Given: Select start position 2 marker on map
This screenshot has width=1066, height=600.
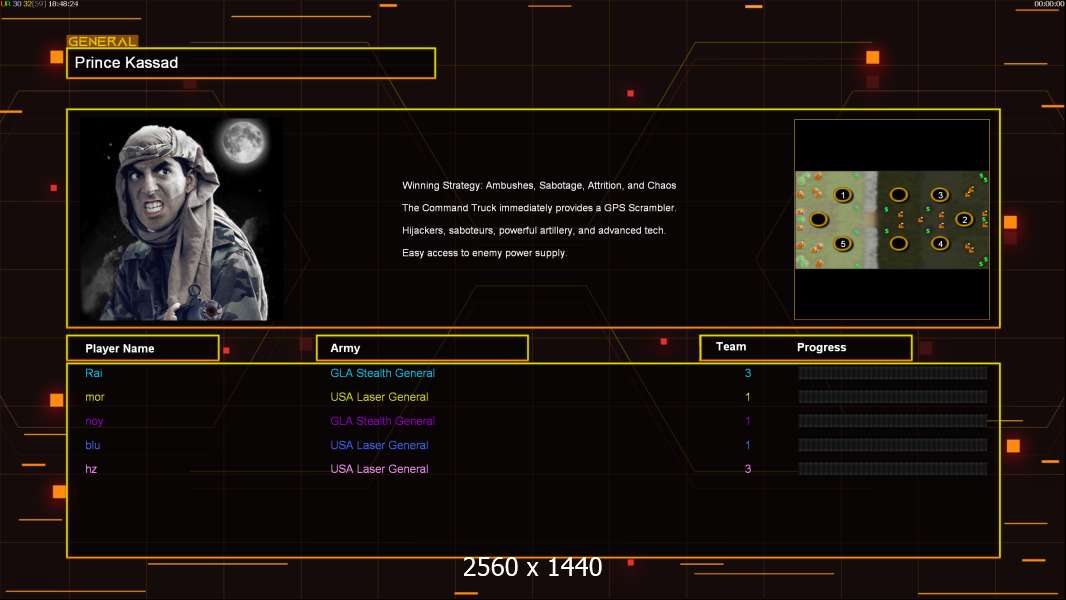Looking at the screenshot, I should (964, 219).
